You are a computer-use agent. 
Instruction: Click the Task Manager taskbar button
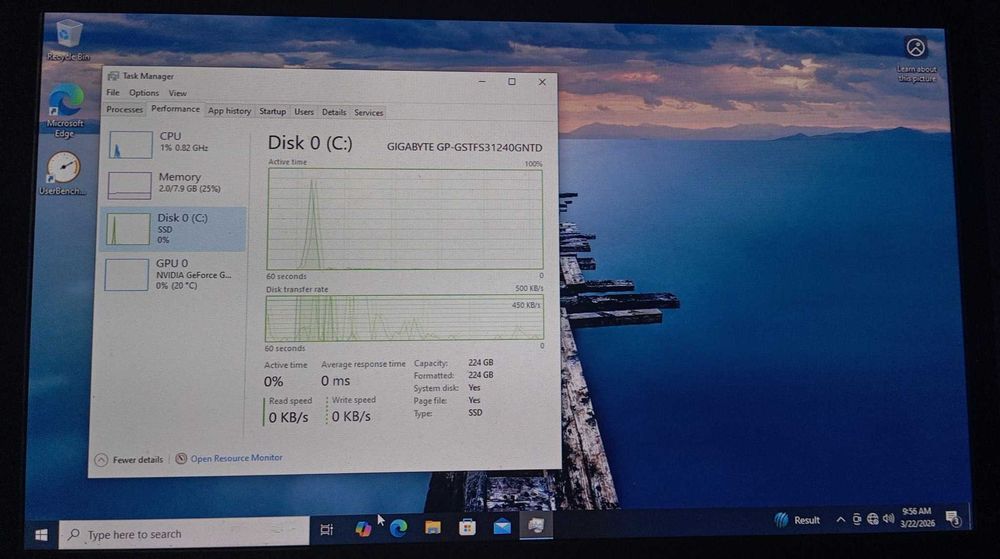point(536,526)
